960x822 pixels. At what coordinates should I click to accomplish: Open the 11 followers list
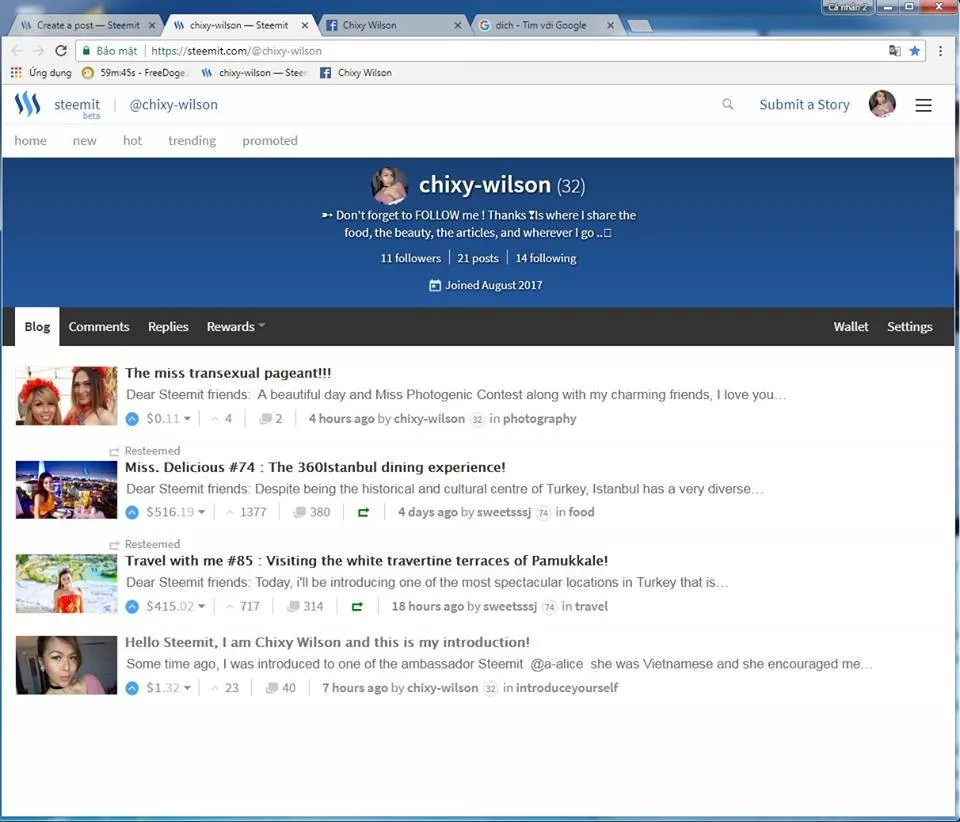(x=410, y=258)
